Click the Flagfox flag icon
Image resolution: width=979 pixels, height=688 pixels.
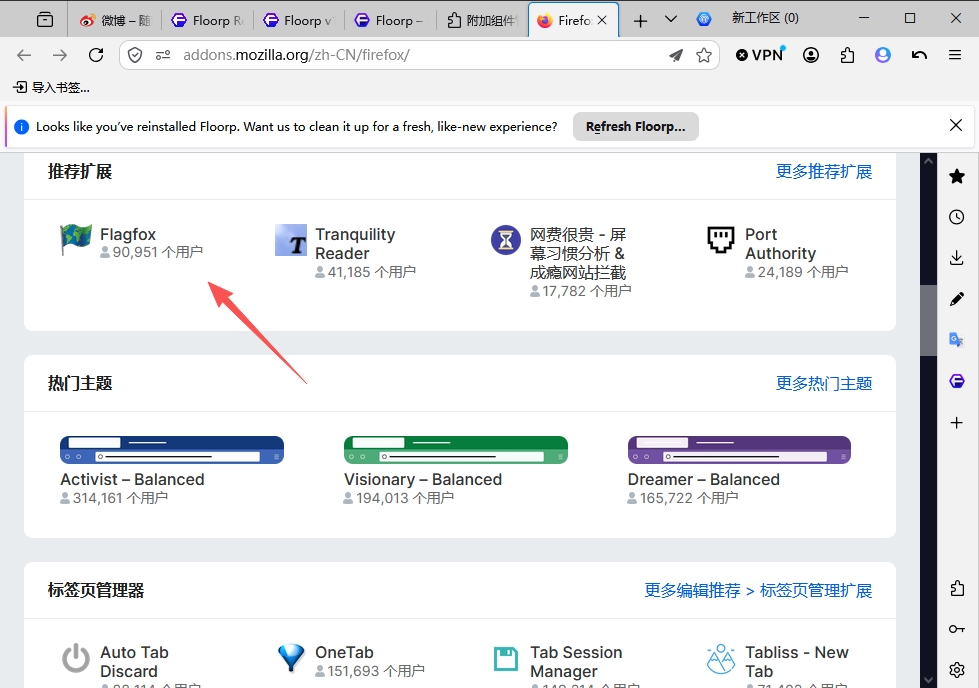tap(76, 240)
